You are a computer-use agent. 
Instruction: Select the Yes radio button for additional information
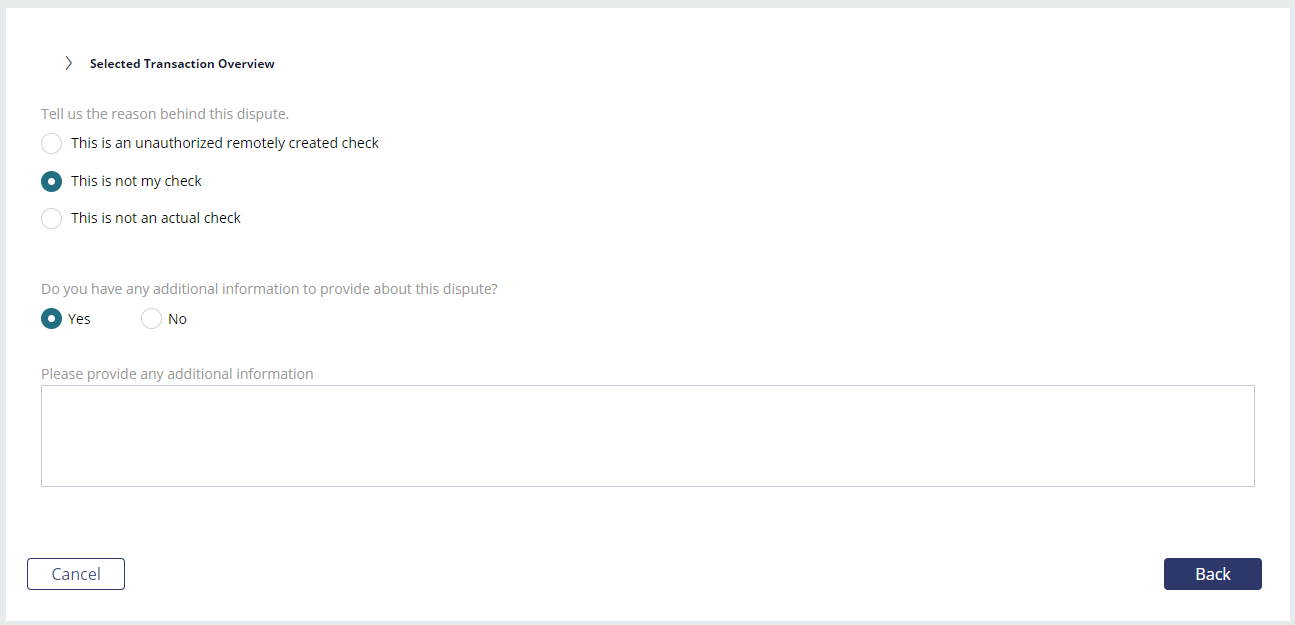pos(51,319)
